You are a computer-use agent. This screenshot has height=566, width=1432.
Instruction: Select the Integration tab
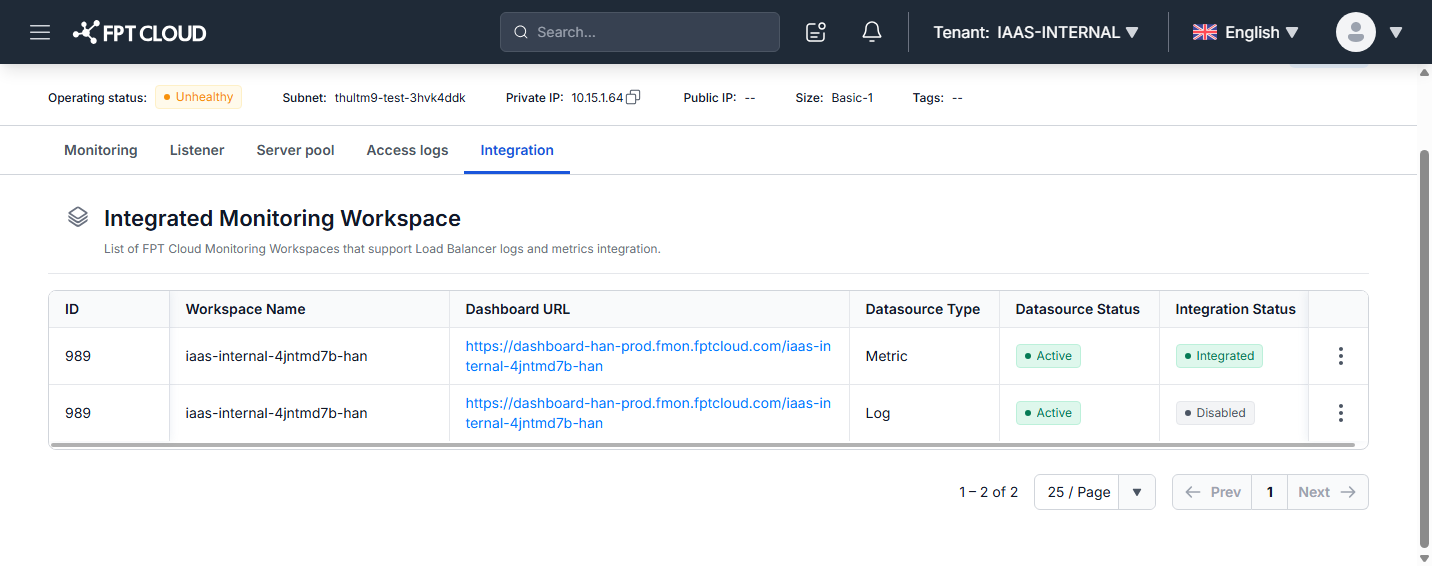pos(517,150)
